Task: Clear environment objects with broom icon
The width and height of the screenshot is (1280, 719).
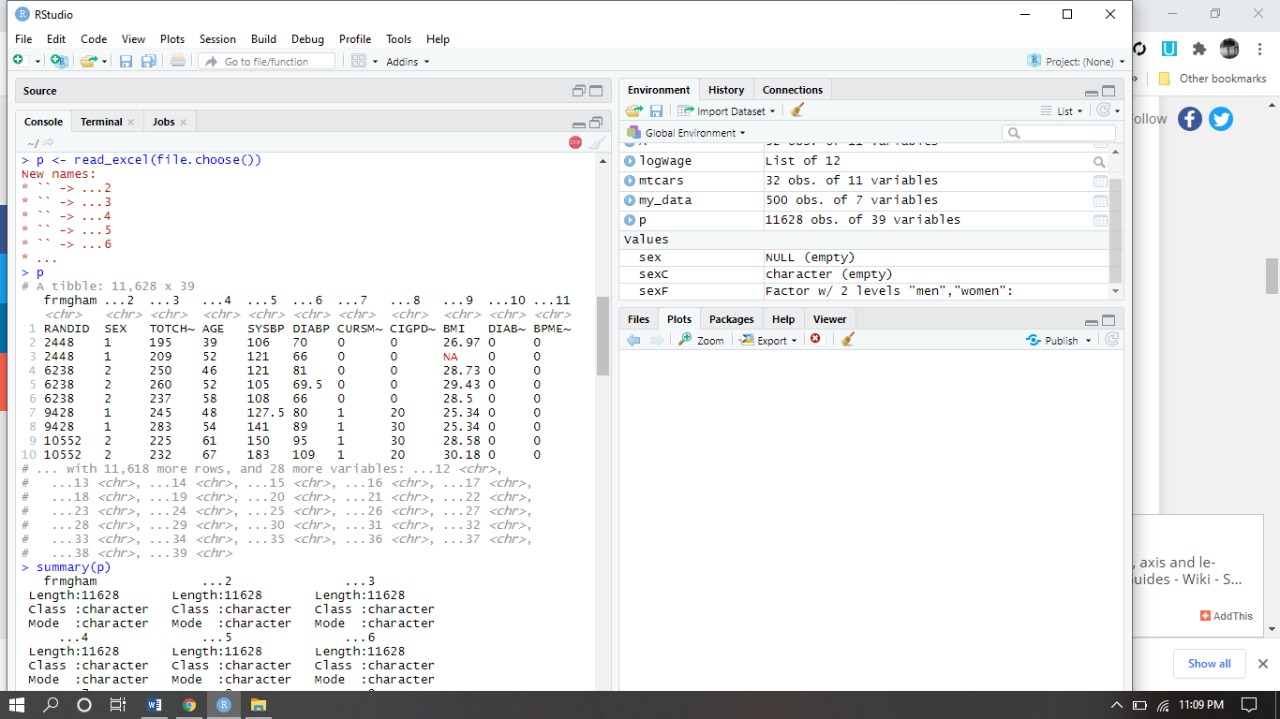Action: point(797,111)
